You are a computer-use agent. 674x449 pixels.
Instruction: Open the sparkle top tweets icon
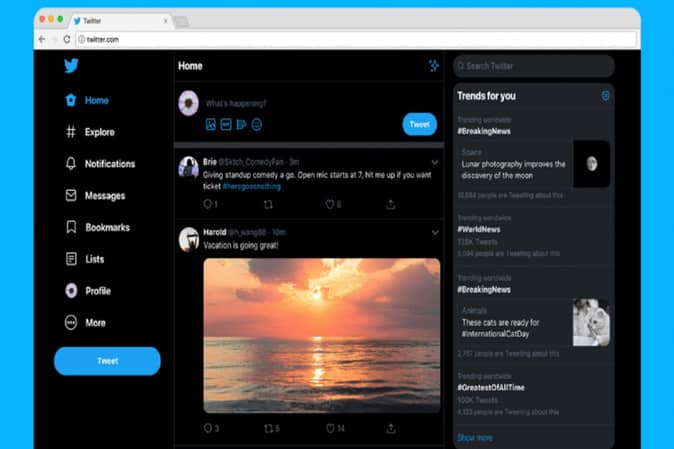[433, 66]
